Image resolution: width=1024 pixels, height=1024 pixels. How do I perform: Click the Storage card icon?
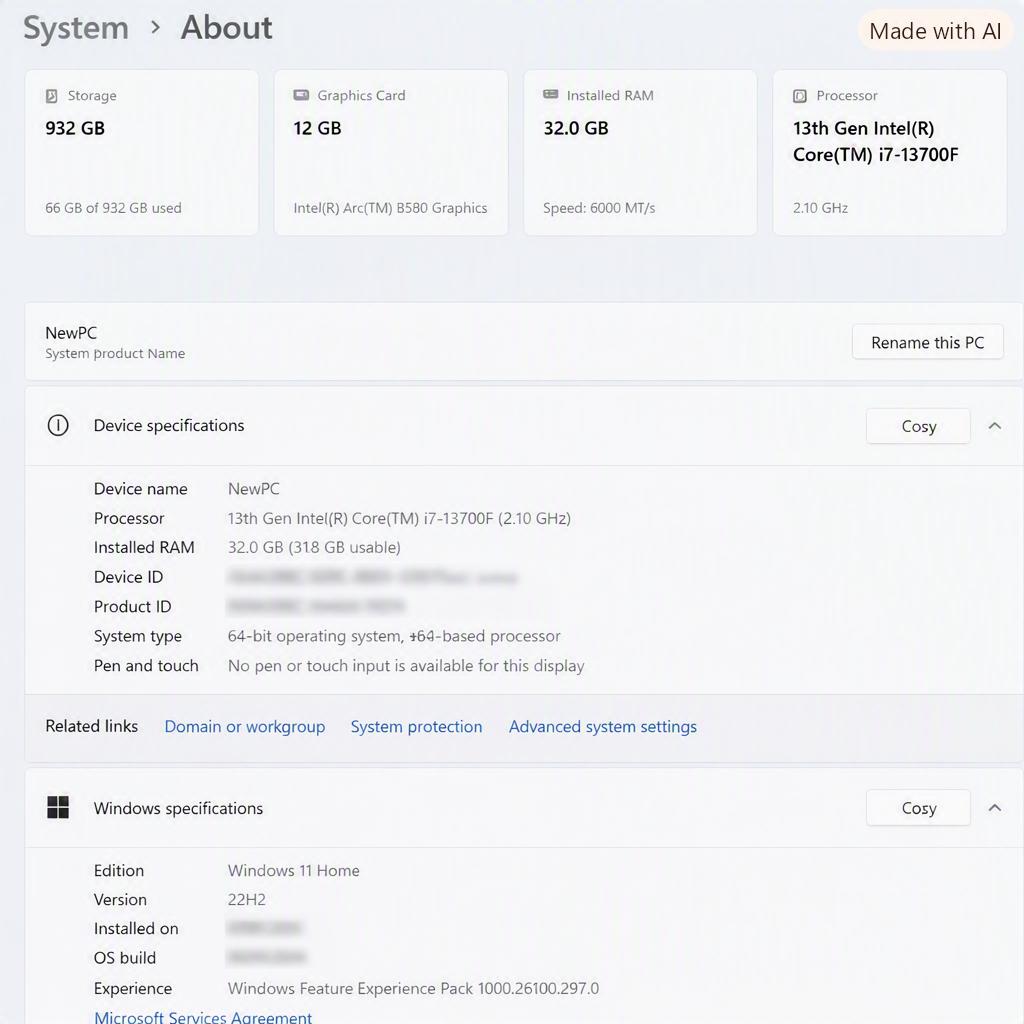tap(52, 96)
